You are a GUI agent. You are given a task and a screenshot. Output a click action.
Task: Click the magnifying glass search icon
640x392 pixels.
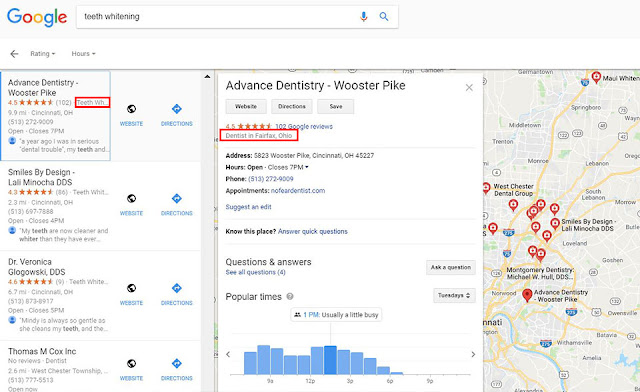[384, 16]
